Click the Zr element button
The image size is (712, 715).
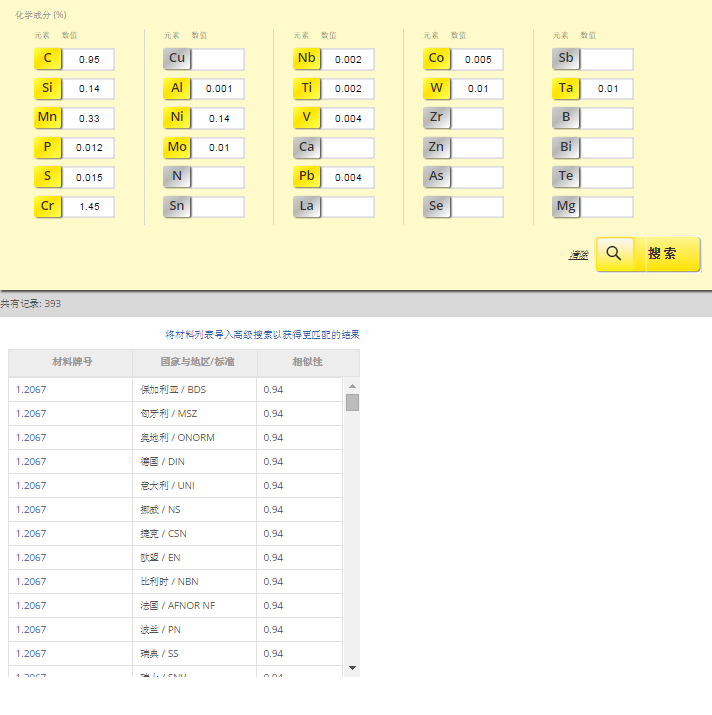pyautogui.click(x=436, y=118)
